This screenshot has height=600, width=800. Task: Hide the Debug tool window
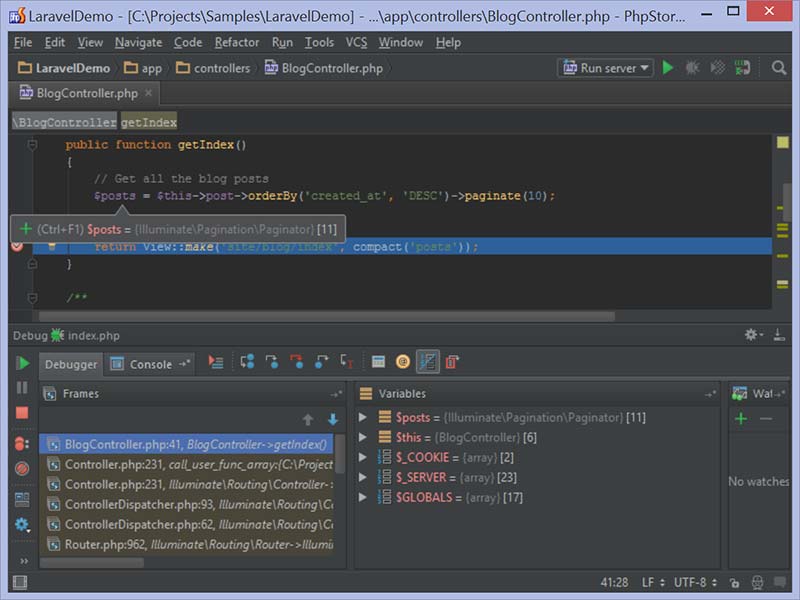(779, 335)
